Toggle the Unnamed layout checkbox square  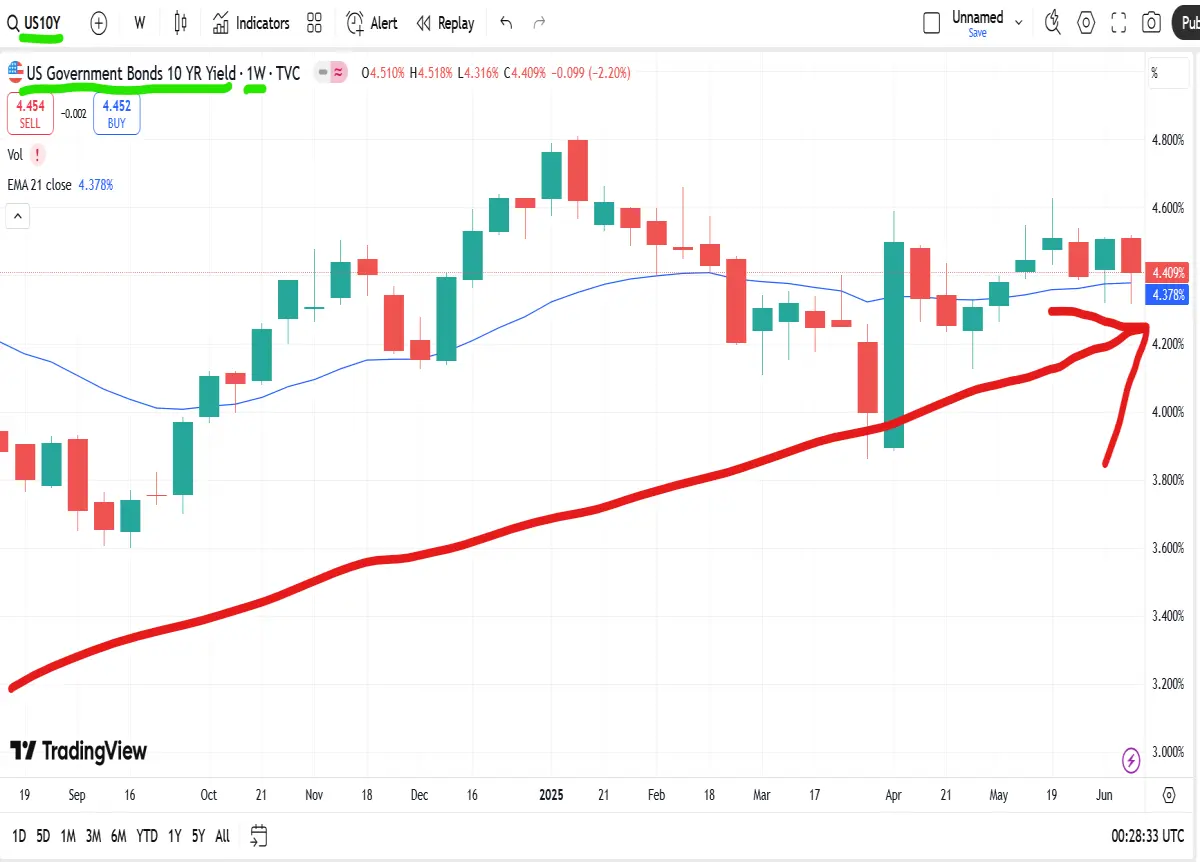click(931, 23)
